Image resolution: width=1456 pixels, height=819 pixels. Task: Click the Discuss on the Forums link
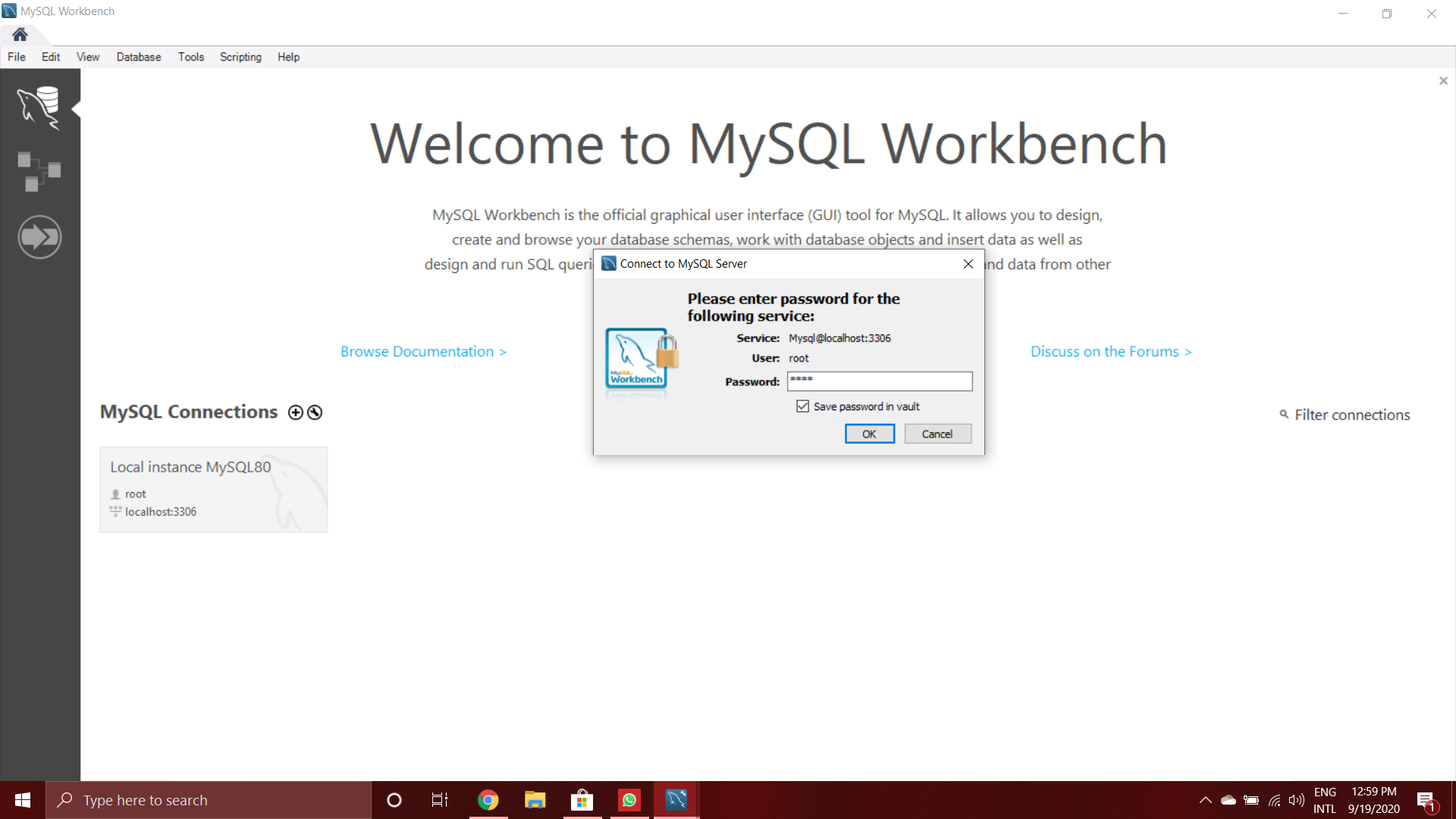tap(1111, 351)
